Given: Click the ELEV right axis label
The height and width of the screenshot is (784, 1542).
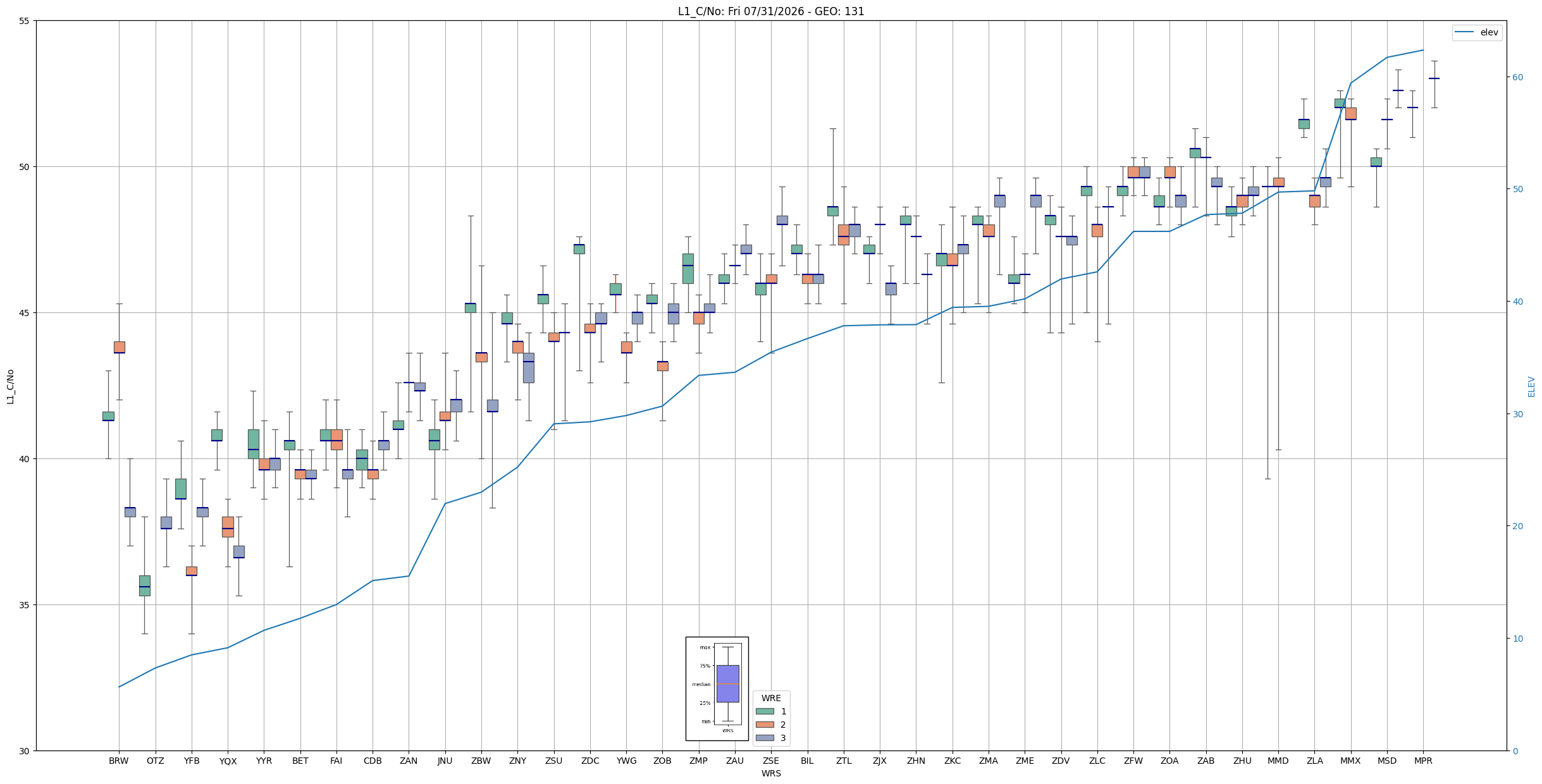Looking at the screenshot, I should click(1531, 386).
